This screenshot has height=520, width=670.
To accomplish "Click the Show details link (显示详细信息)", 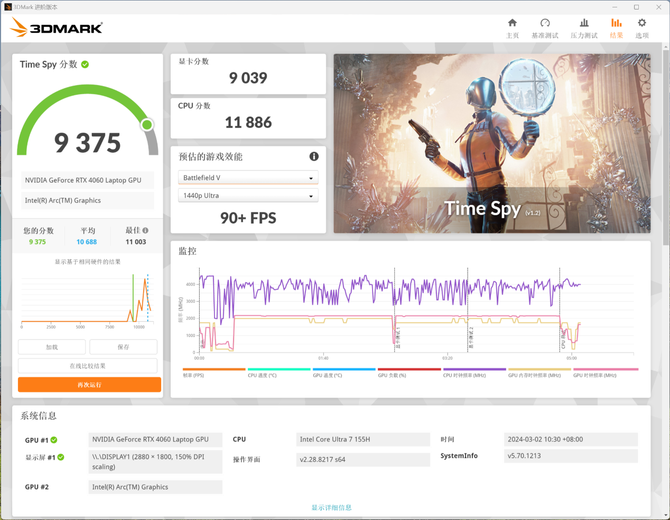I will pyautogui.click(x=331, y=507).
